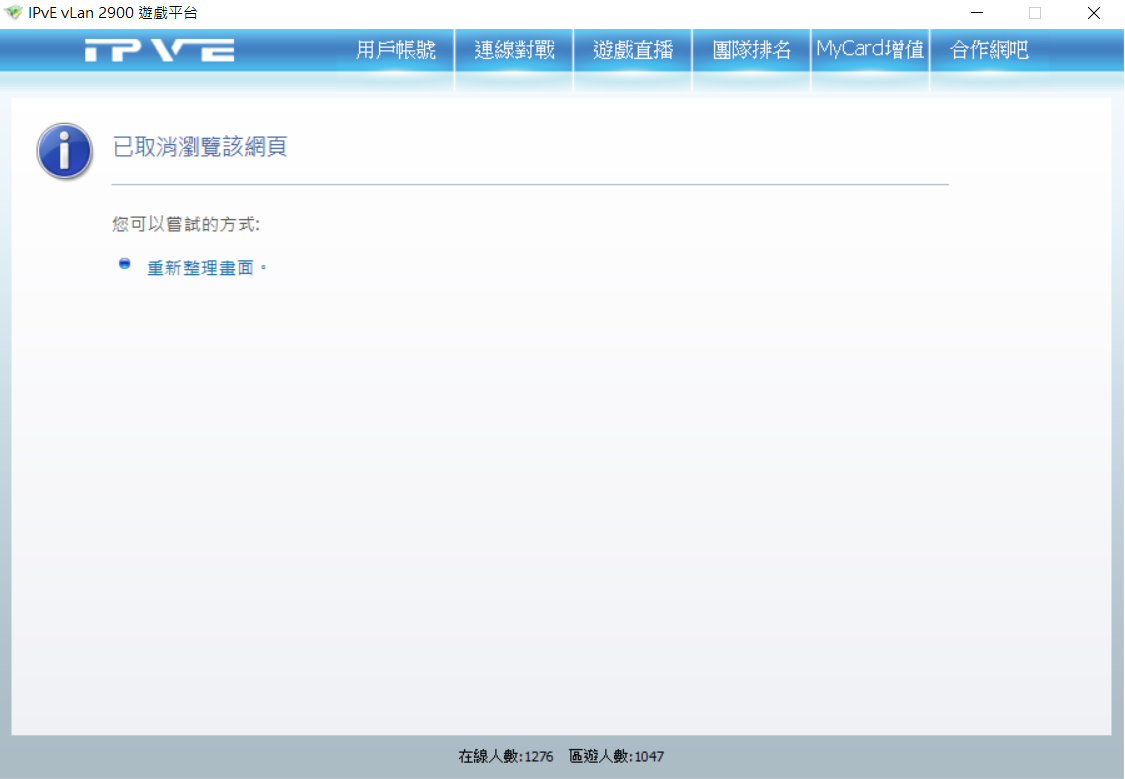Click the 在線人數:1276 status text
This screenshot has width=1125, height=779.
(x=506, y=756)
